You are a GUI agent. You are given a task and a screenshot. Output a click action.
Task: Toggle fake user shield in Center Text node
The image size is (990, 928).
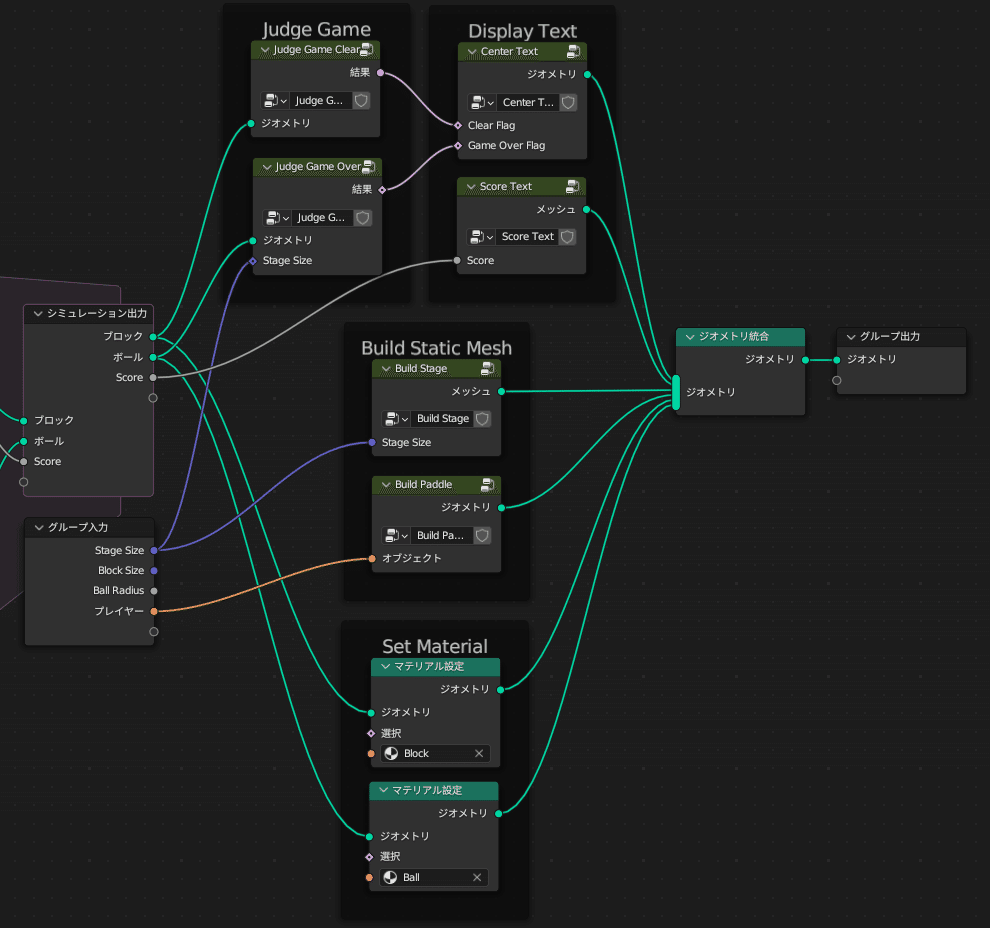[568, 102]
